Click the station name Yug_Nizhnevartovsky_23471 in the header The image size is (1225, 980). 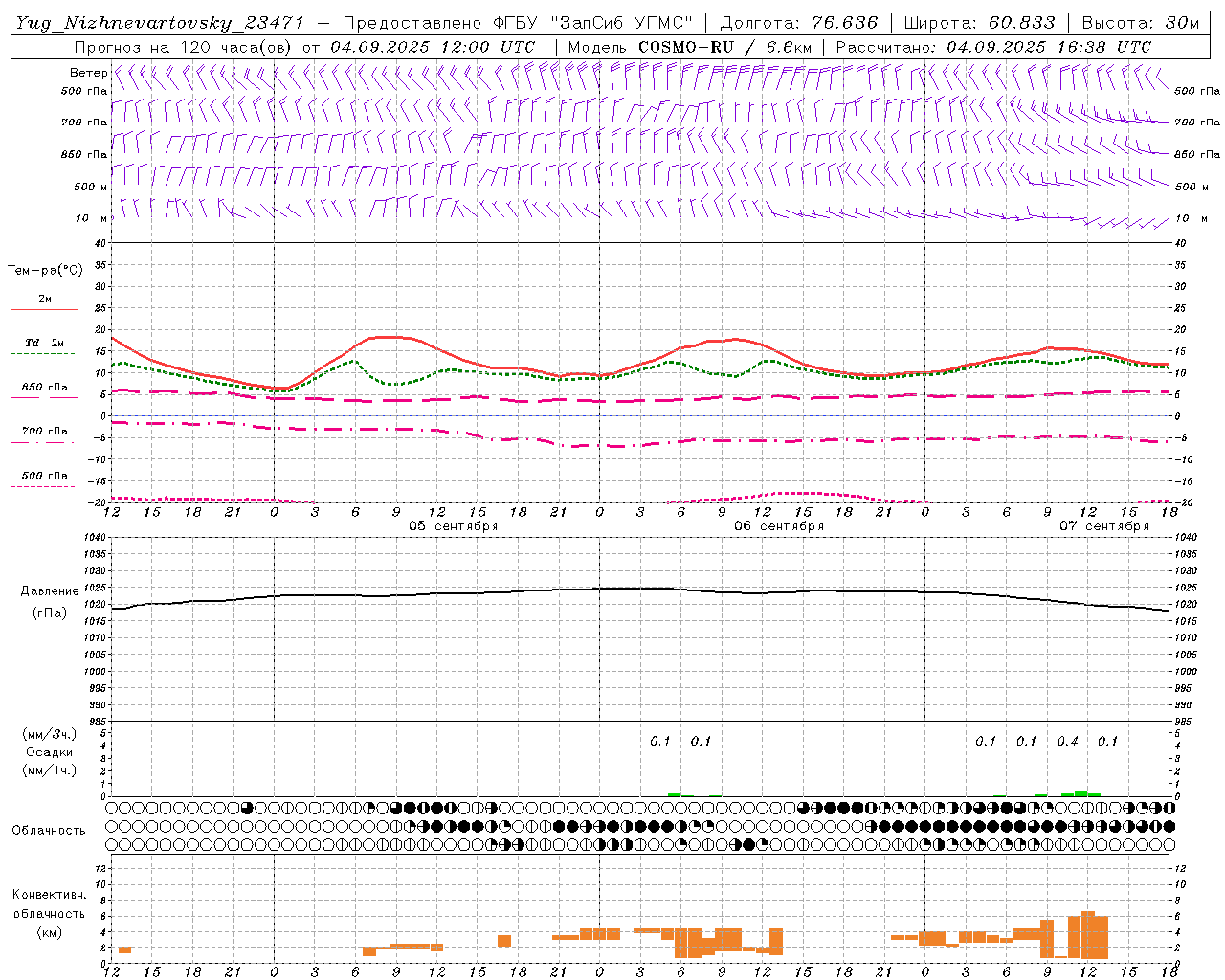(160, 23)
